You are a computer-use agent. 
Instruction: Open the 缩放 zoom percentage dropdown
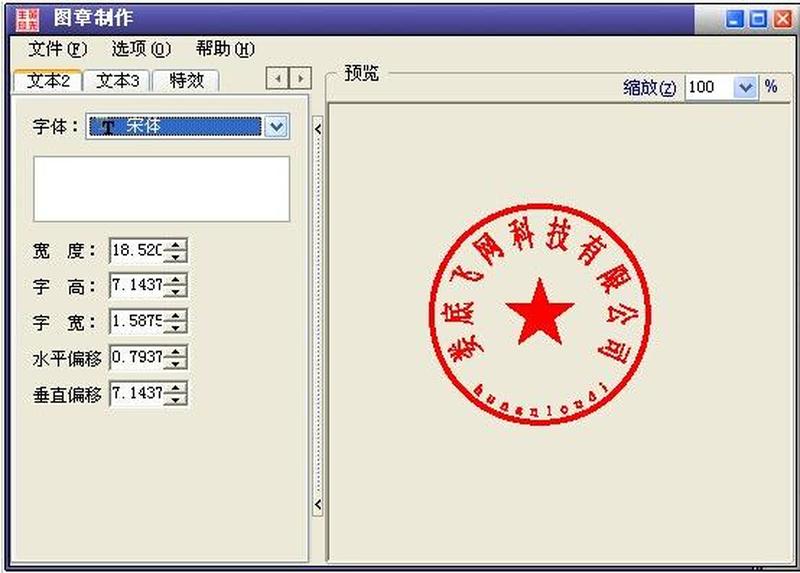[x=745, y=88]
